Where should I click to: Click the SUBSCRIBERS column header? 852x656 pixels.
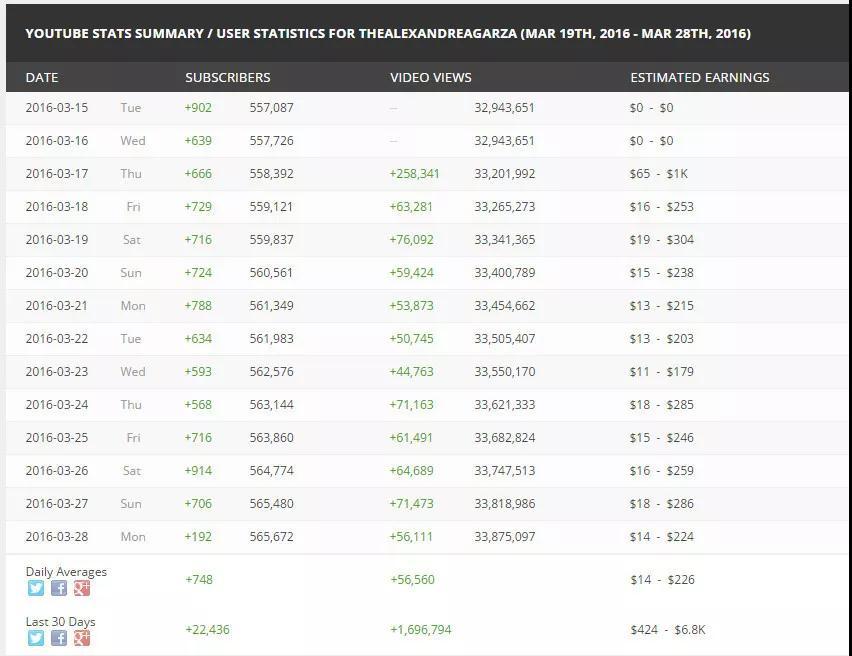(227, 77)
